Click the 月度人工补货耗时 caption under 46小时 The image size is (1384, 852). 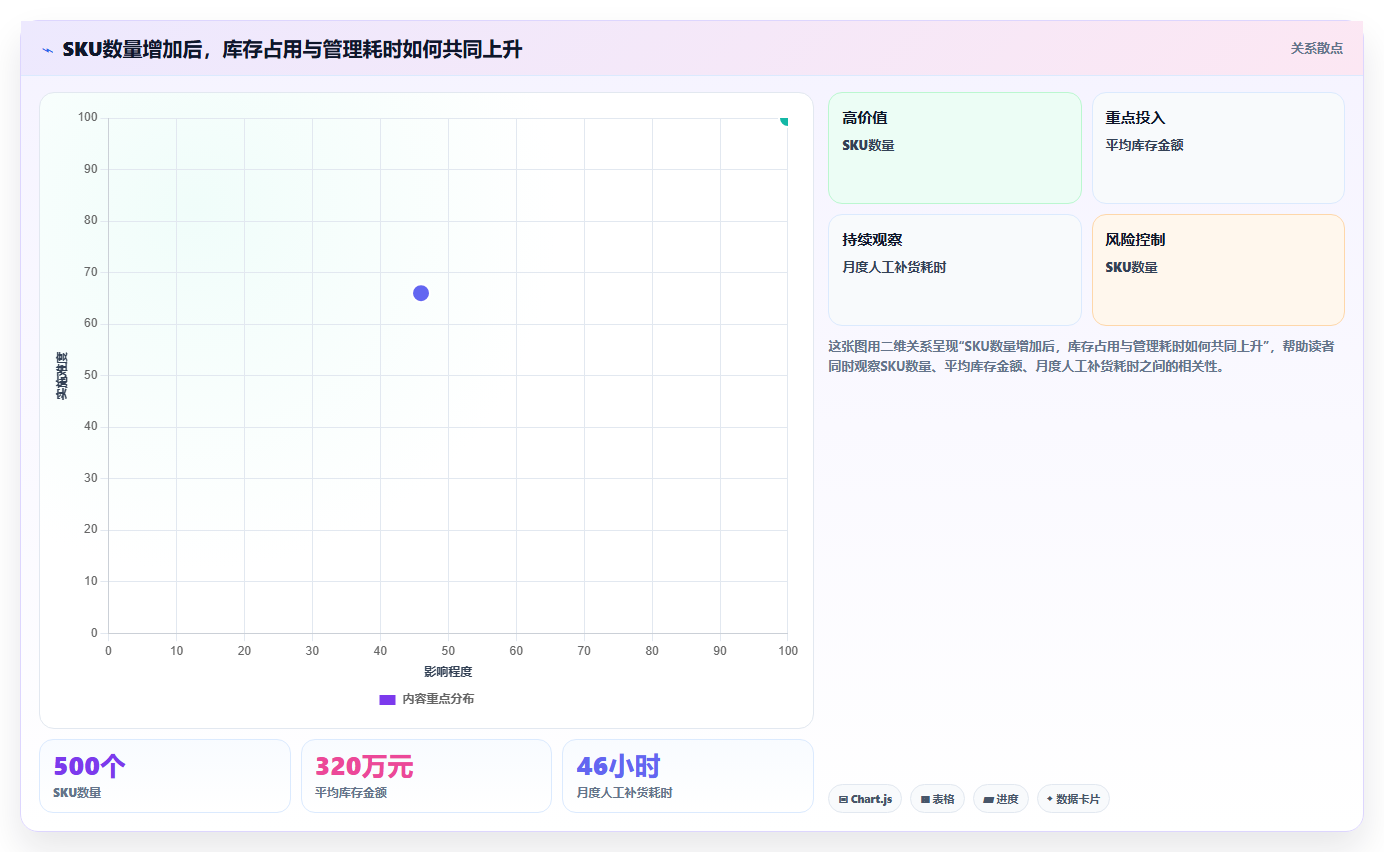click(x=624, y=793)
